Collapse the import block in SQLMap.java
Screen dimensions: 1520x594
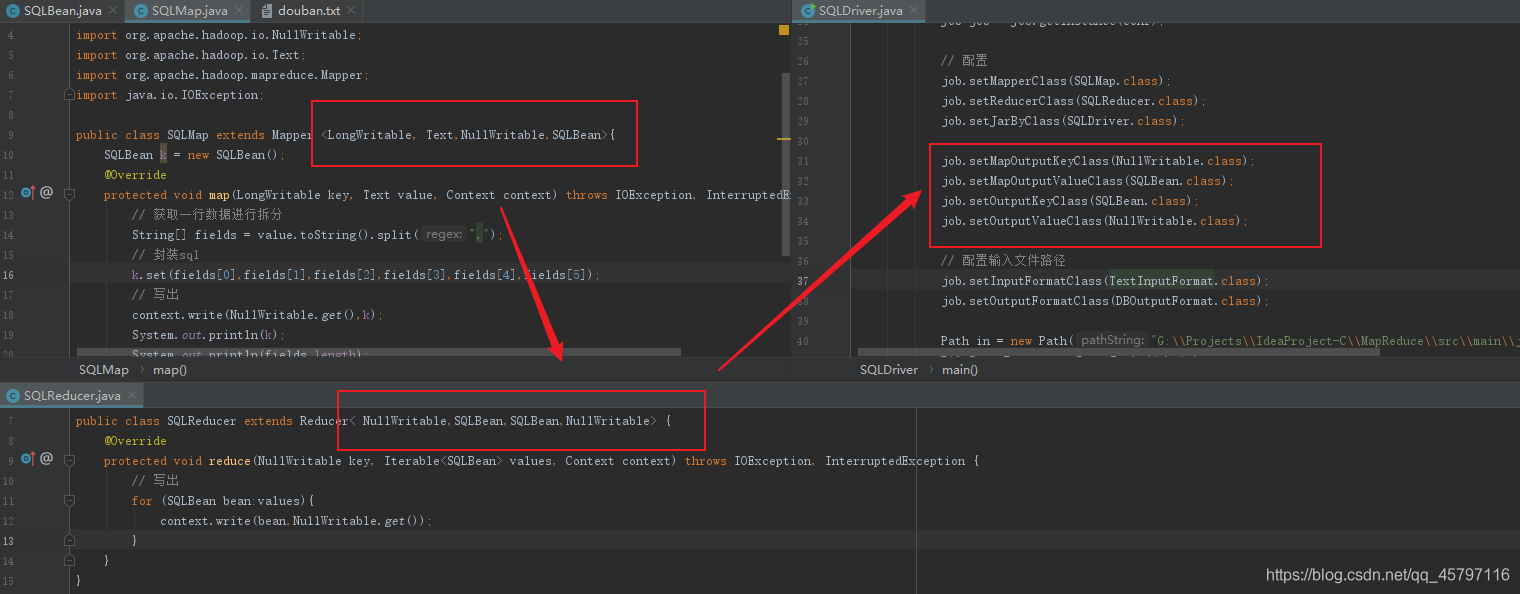point(68,94)
